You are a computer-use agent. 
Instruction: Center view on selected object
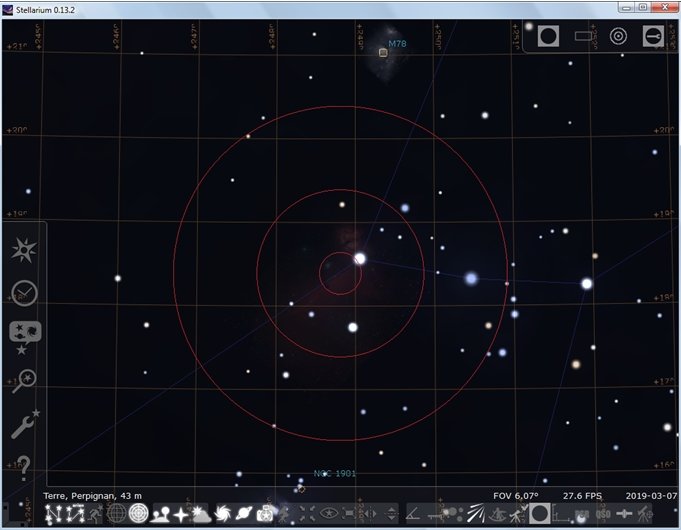307,514
